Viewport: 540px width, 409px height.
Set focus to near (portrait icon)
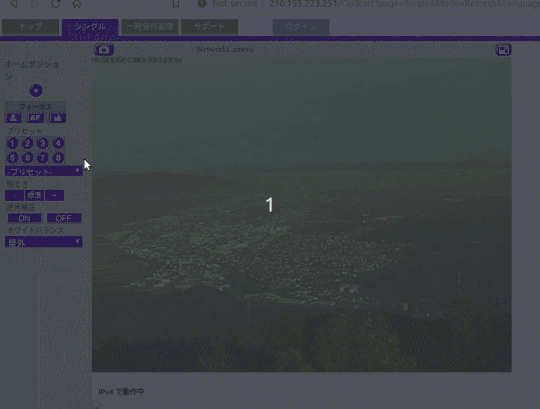coord(13,118)
